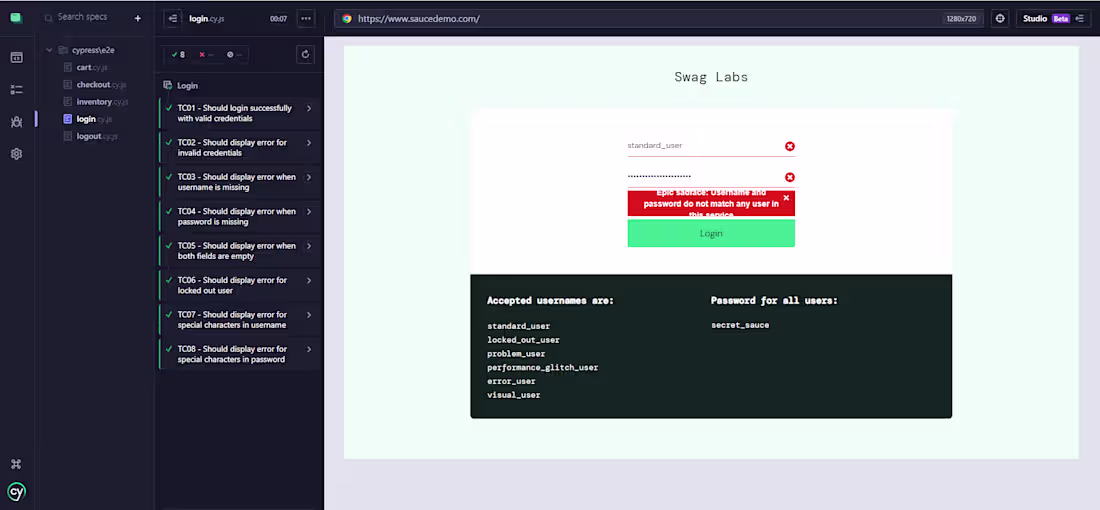Viewport: 1100px width, 510px height.
Task: Expand TC02 invalid credentials chevron
Action: click(x=309, y=142)
